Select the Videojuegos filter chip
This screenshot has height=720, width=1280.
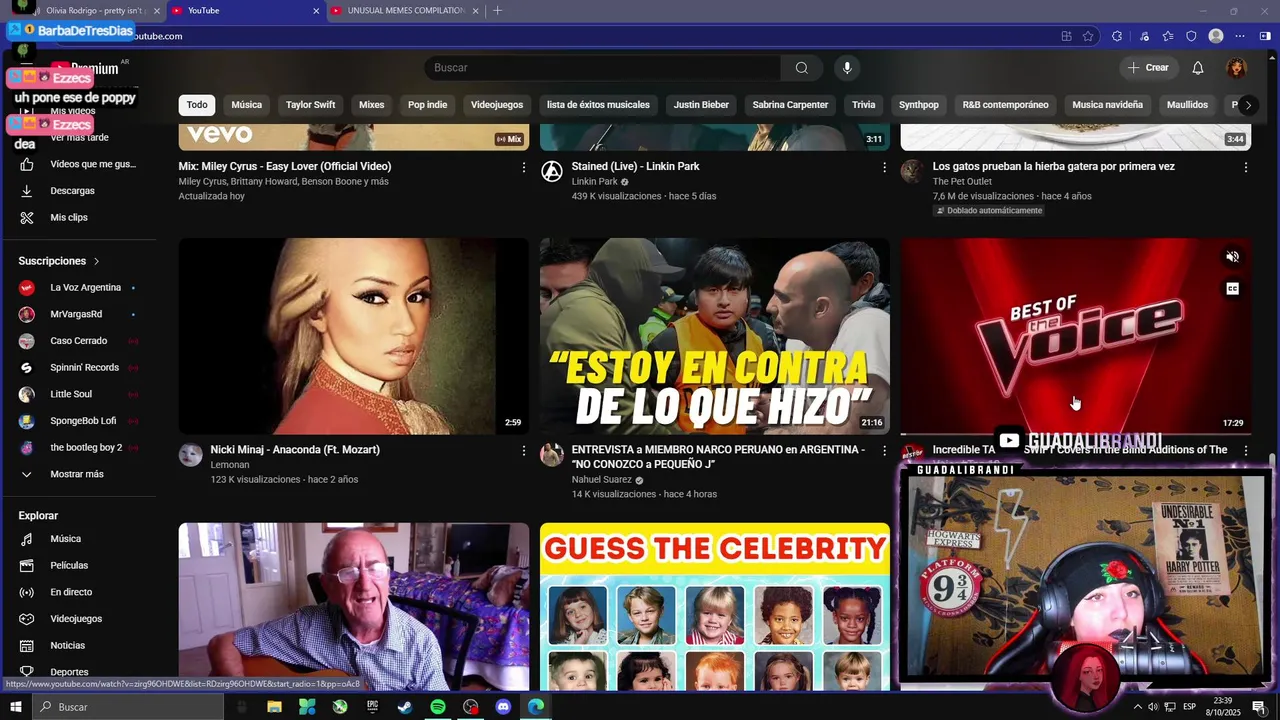tap(497, 105)
